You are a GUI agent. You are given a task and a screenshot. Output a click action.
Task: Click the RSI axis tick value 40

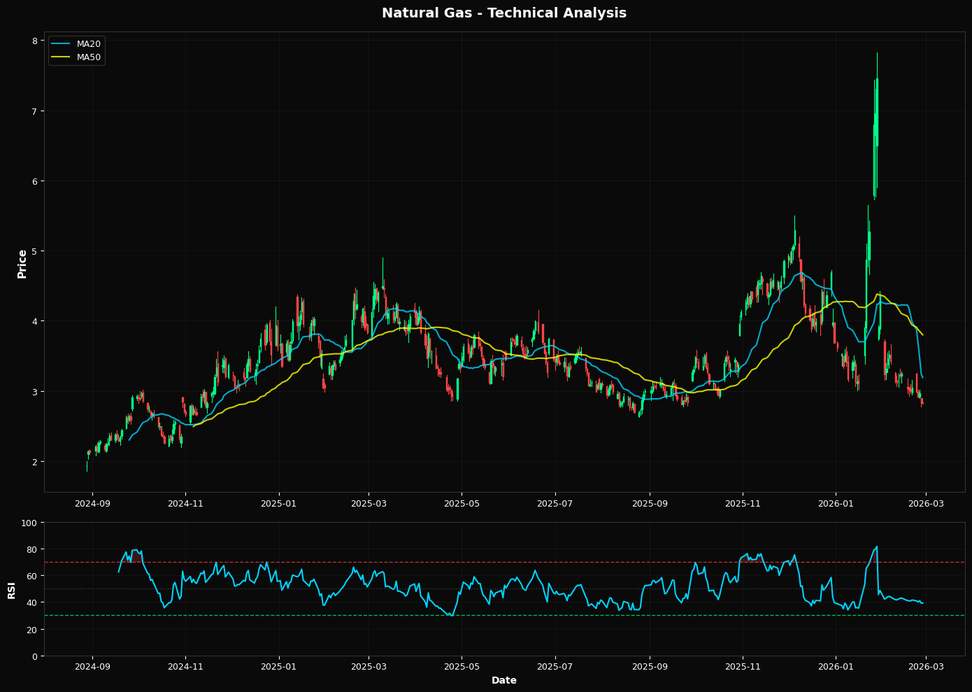coord(33,603)
